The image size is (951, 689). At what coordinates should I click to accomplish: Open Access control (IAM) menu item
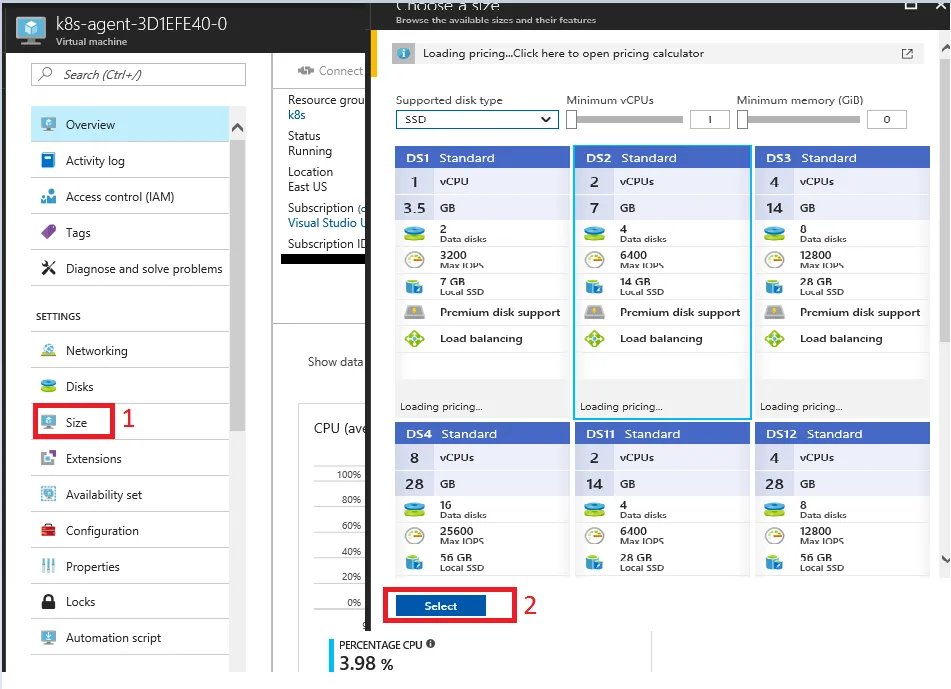[x=130, y=197]
